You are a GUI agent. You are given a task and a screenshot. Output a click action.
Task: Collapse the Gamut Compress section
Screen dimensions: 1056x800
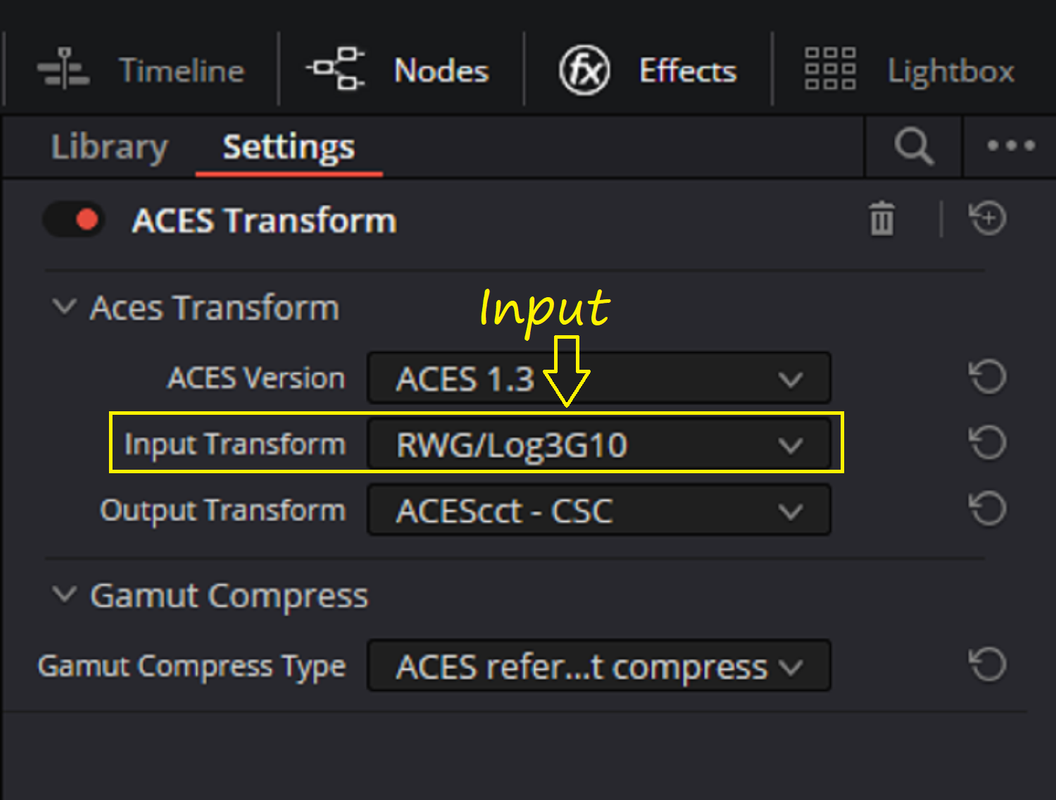[x=65, y=595]
